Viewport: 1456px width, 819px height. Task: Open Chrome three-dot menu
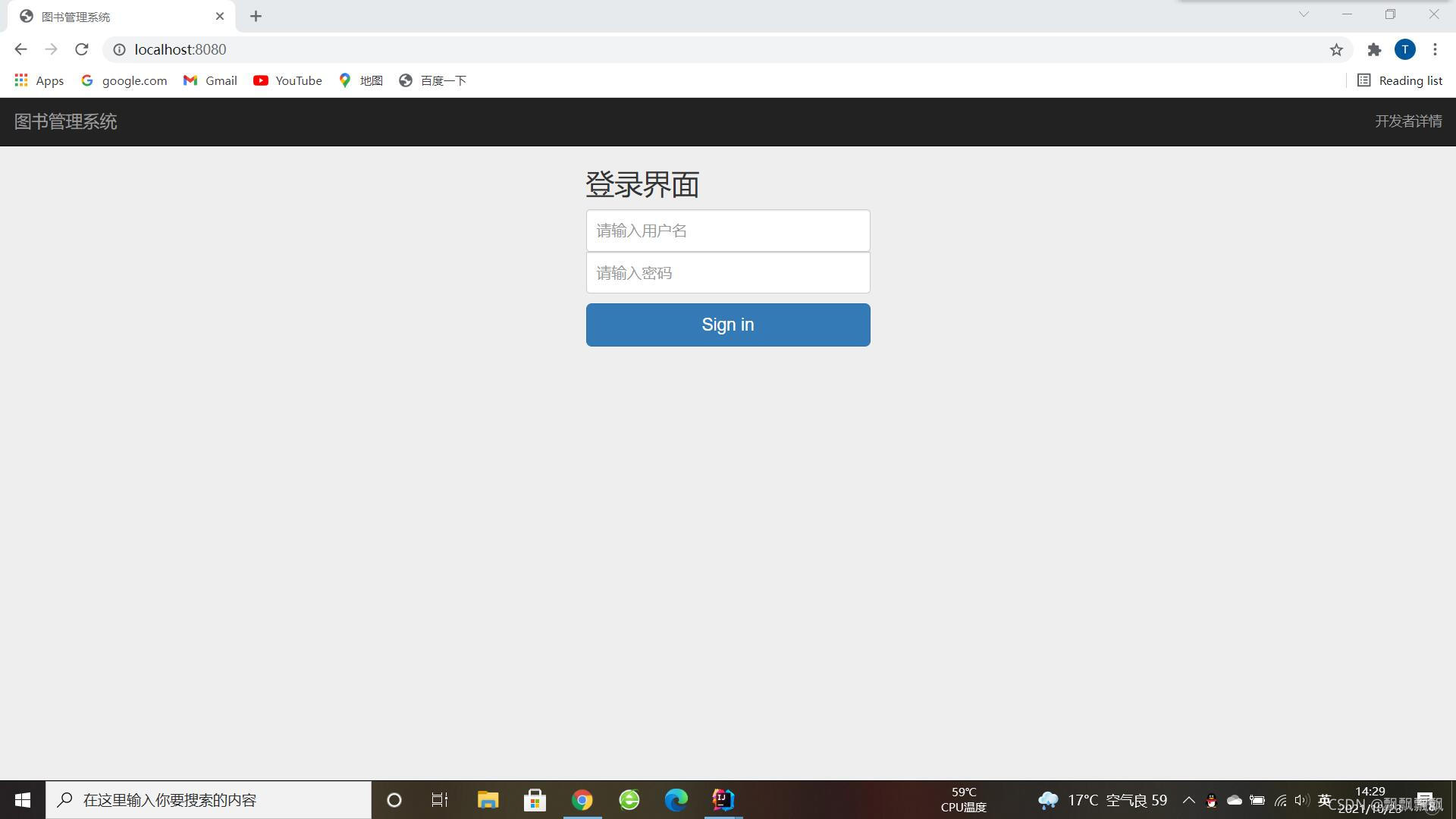point(1435,49)
